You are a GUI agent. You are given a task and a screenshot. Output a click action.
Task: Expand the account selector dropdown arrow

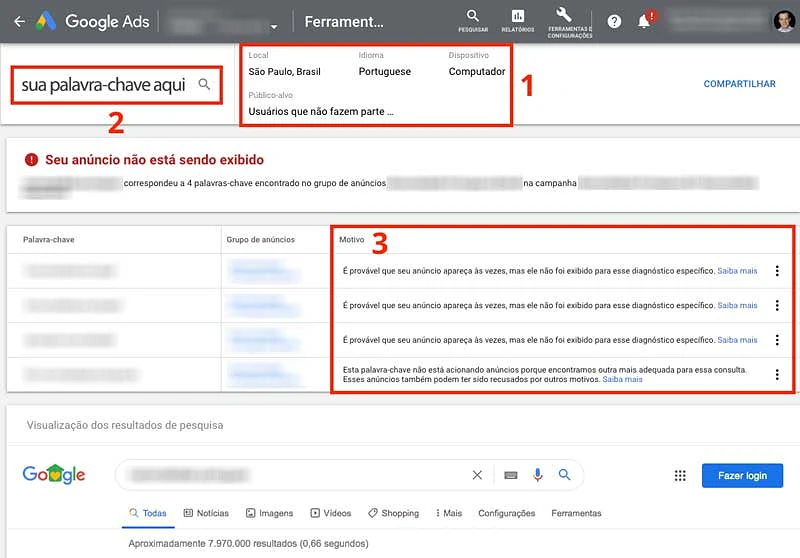pyautogui.click(x=274, y=27)
